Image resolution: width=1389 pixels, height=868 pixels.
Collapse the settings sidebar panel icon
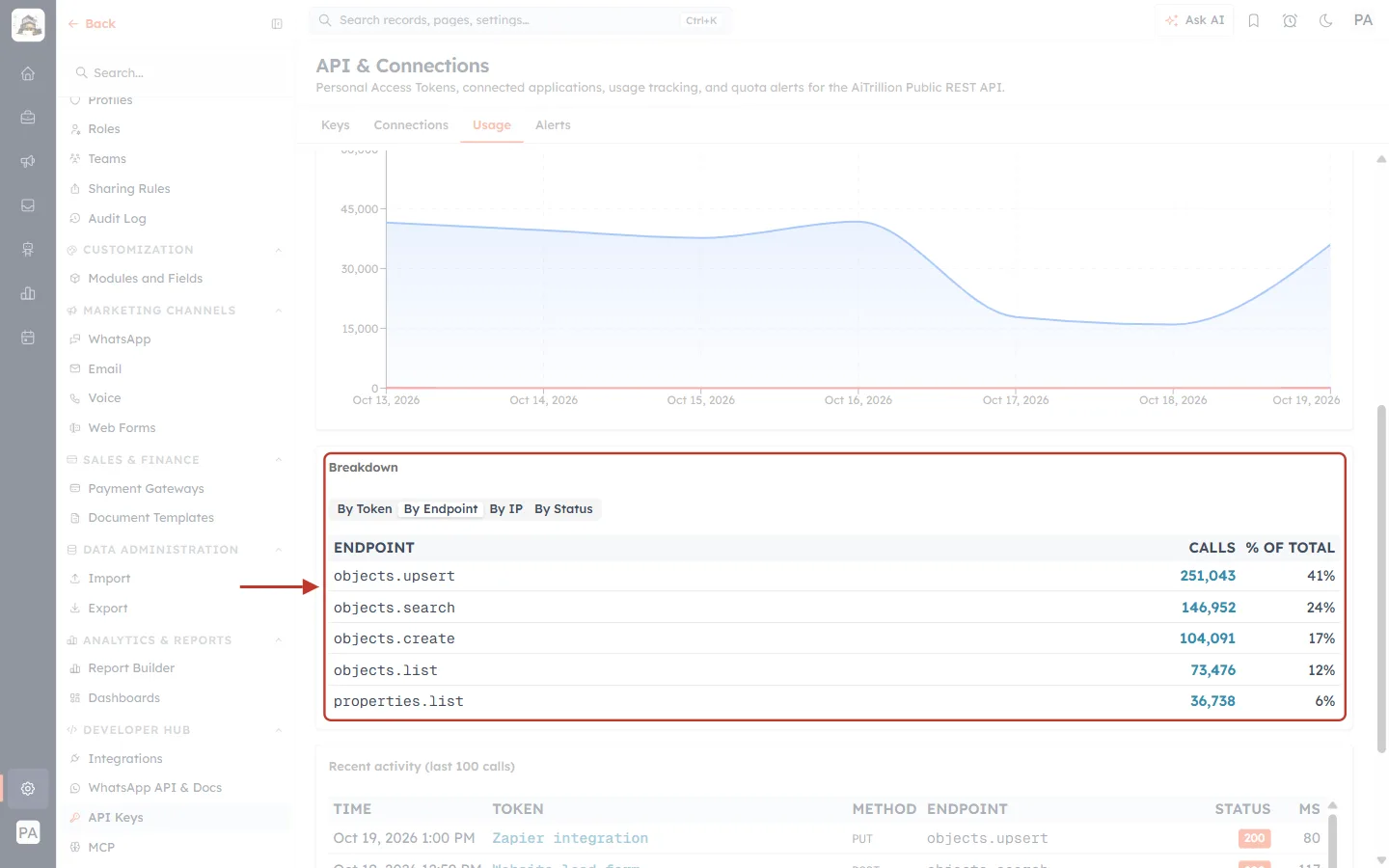click(277, 24)
